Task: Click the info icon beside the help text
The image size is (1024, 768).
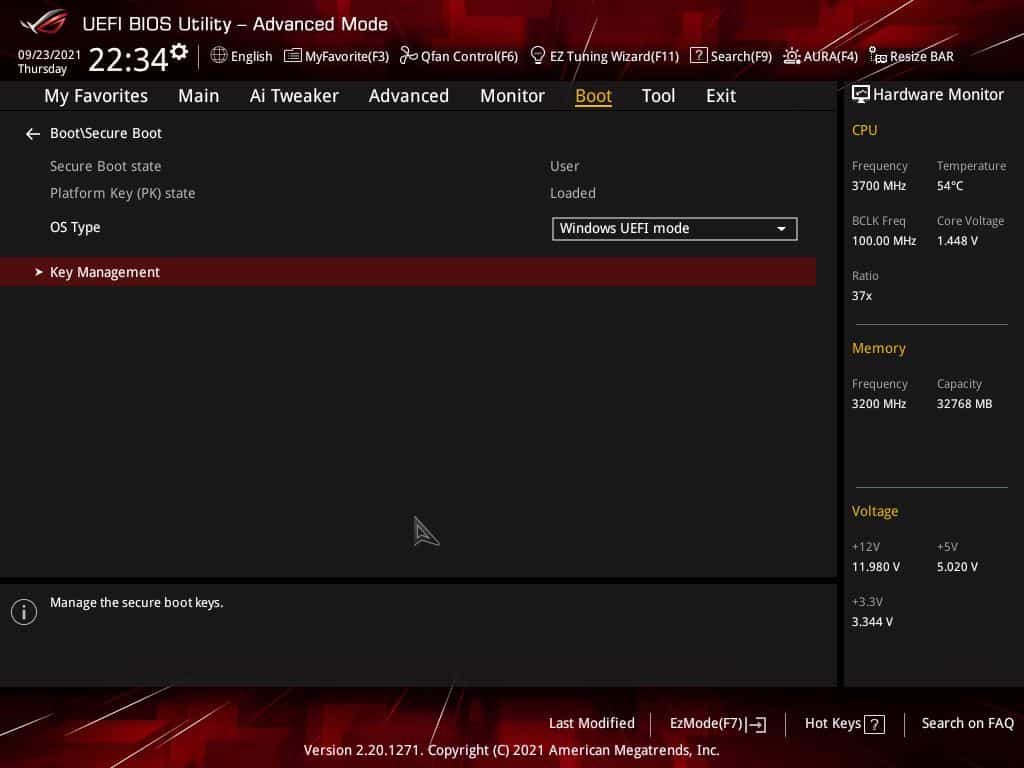Action: click(24, 612)
